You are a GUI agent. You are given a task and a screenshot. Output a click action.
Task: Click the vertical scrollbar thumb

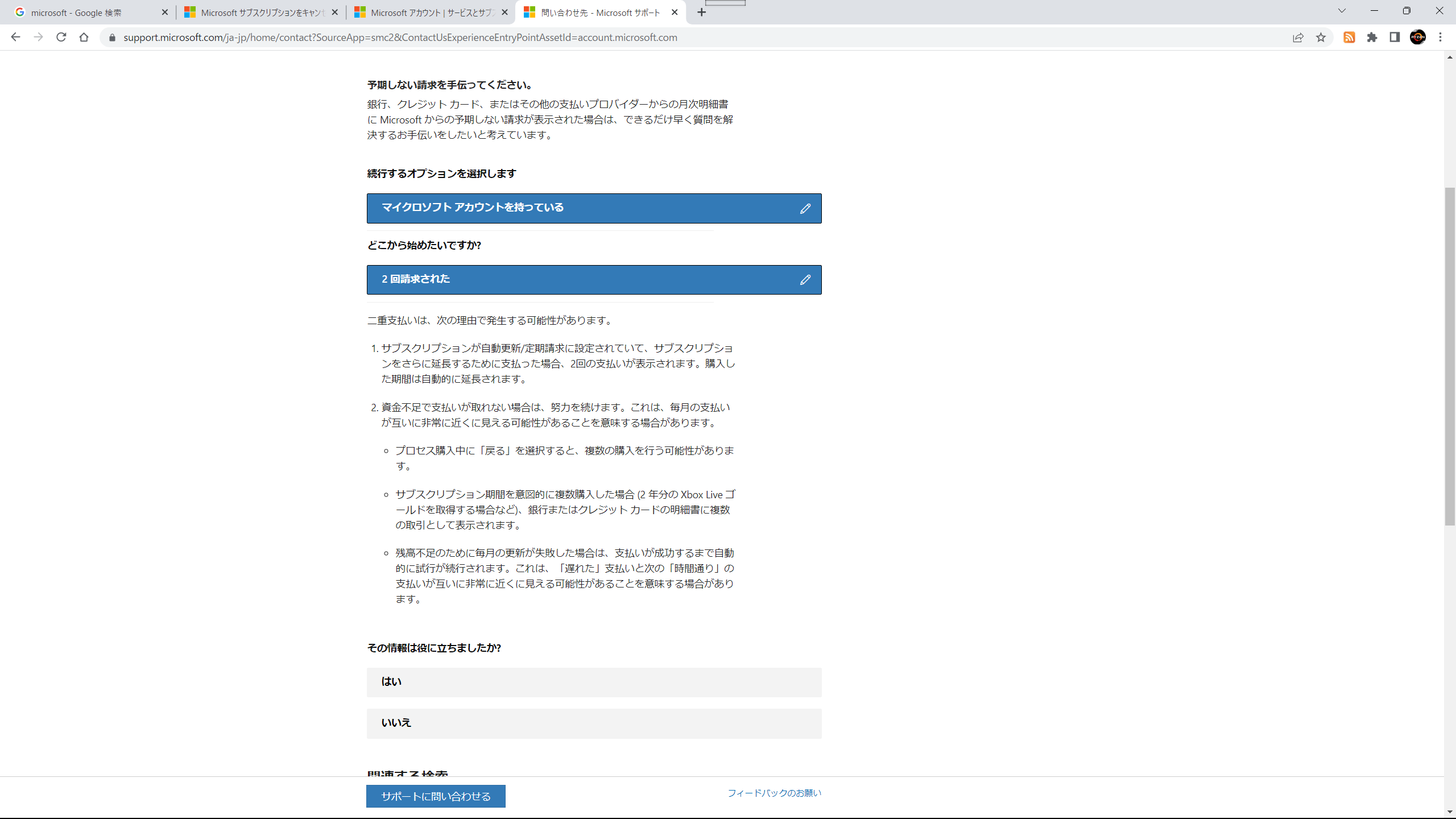(1450, 356)
